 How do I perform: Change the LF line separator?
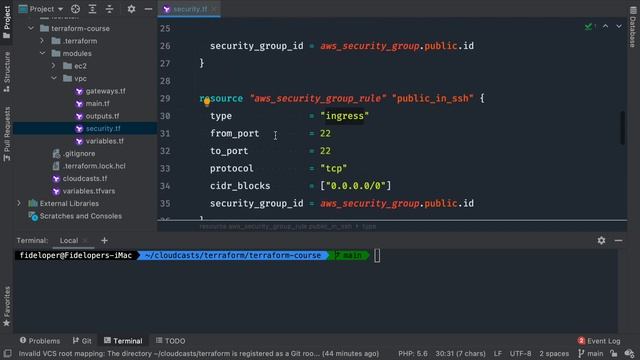pos(498,353)
